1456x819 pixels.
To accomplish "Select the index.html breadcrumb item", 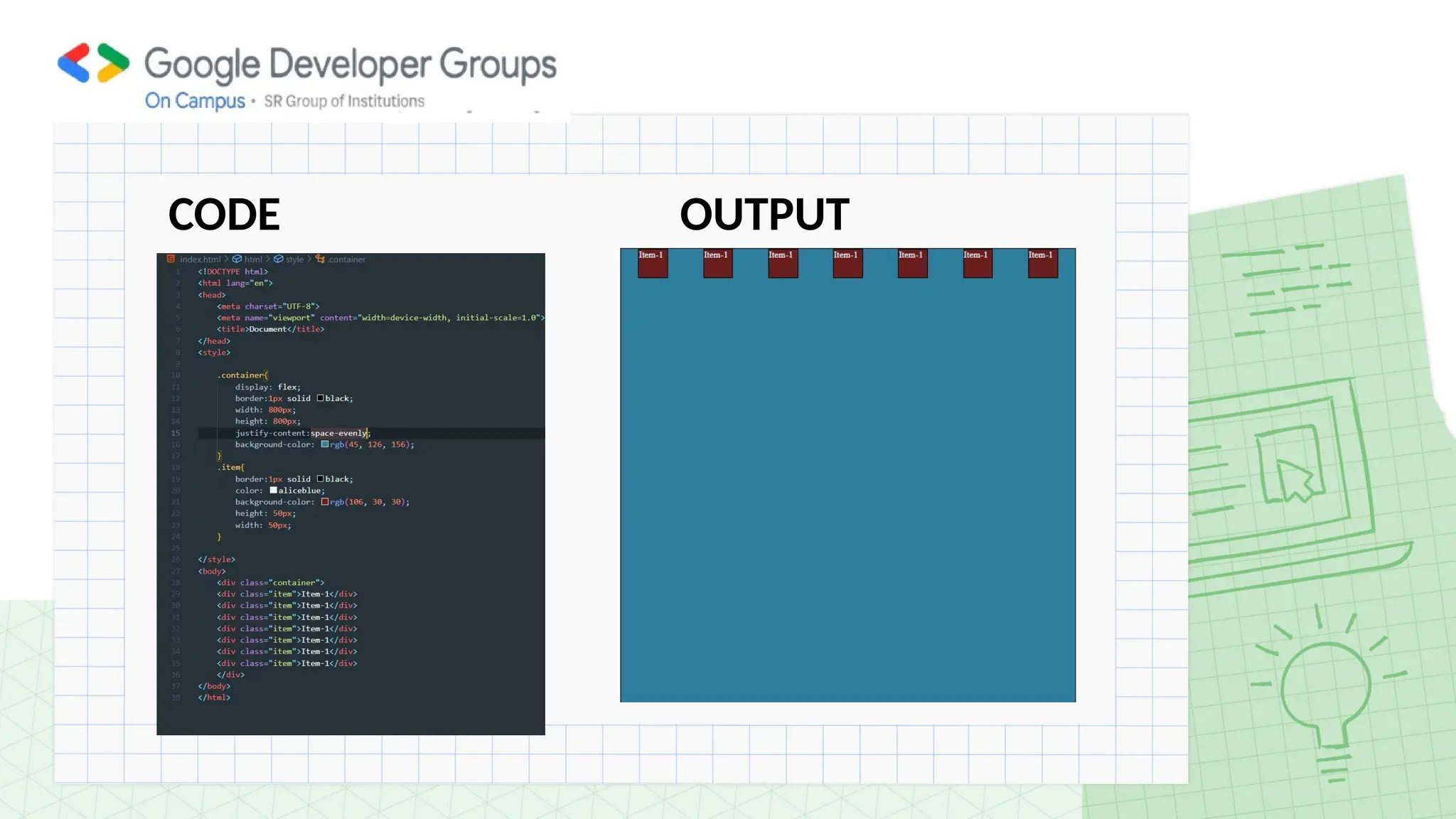I will pyautogui.click(x=200, y=259).
